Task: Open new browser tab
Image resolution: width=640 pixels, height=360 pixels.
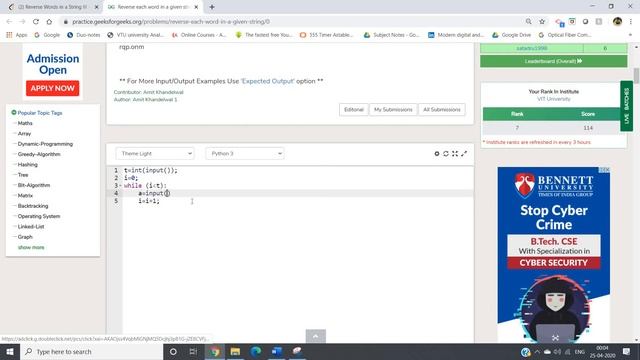Action: point(212,7)
